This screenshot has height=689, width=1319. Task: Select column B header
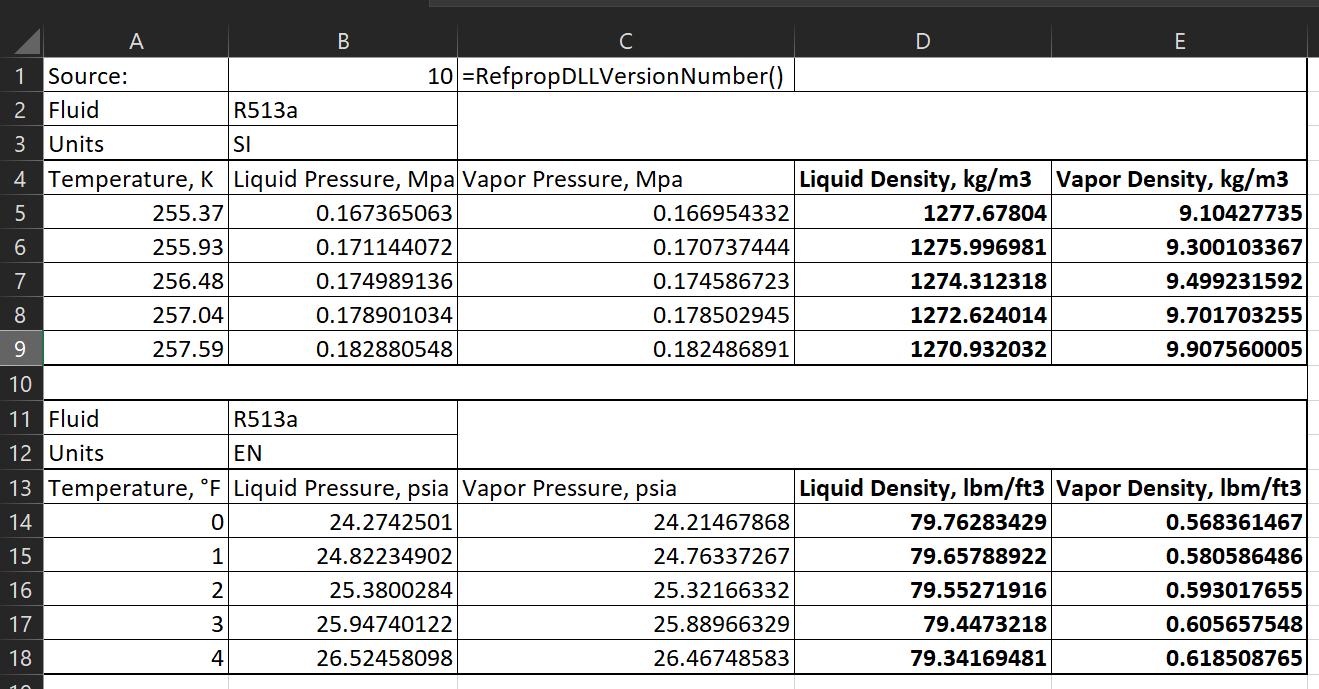(x=343, y=41)
